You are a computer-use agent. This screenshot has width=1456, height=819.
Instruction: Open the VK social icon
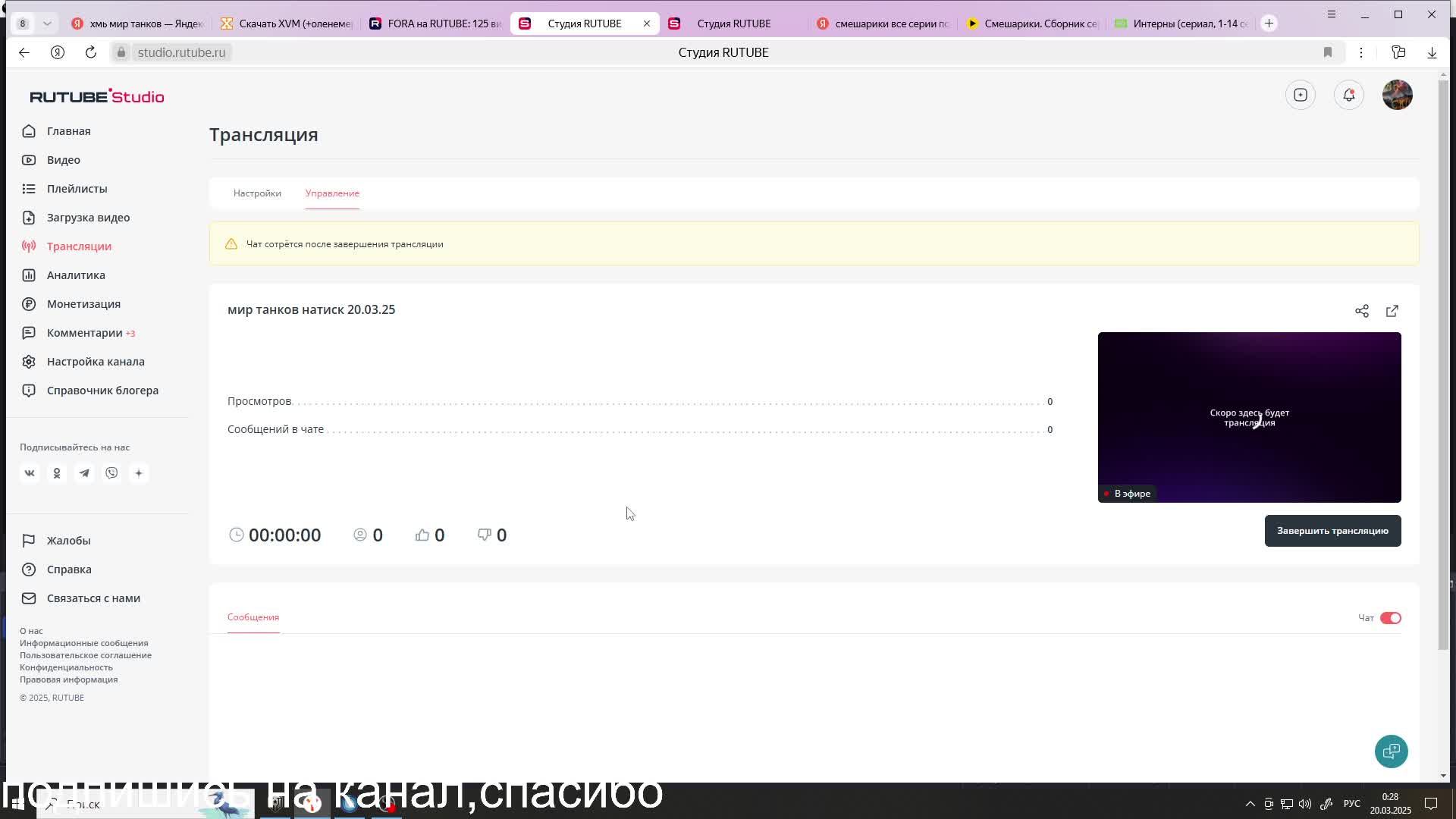(30, 473)
